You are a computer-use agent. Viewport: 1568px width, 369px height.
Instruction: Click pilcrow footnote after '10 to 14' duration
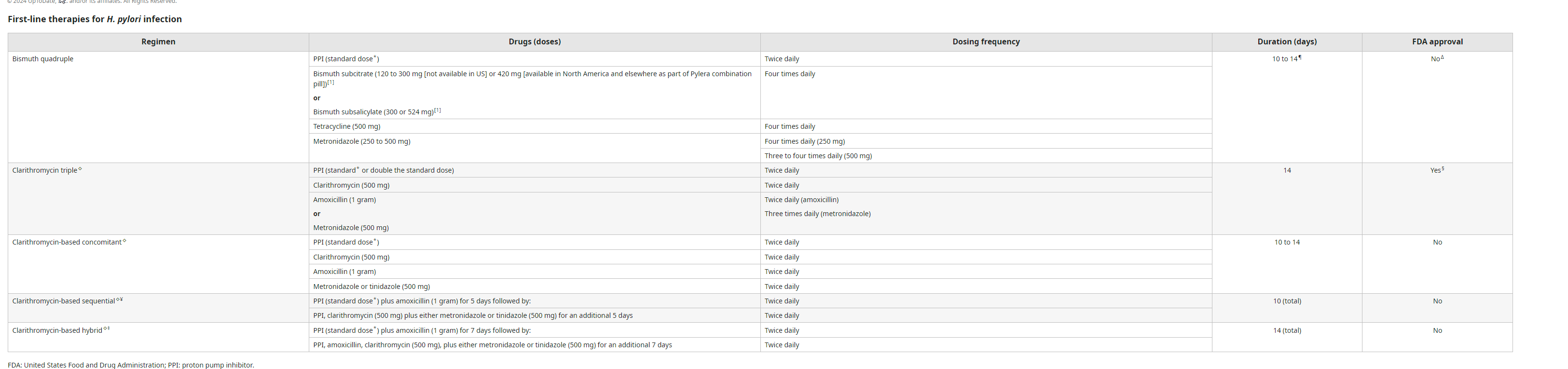pyautogui.click(x=1300, y=57)
